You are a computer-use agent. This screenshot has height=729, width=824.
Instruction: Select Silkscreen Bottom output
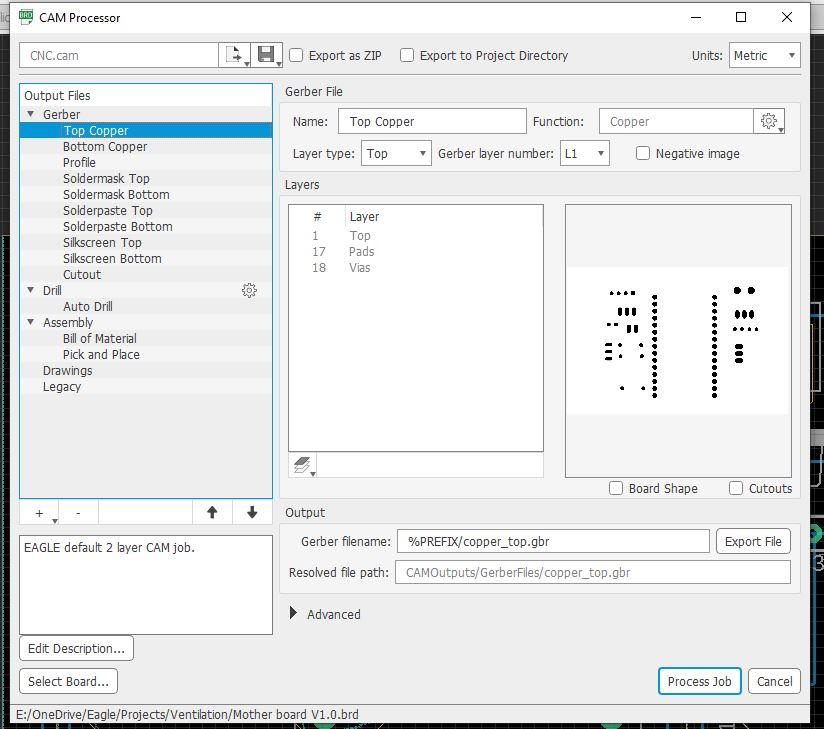(x=146, y=259)
